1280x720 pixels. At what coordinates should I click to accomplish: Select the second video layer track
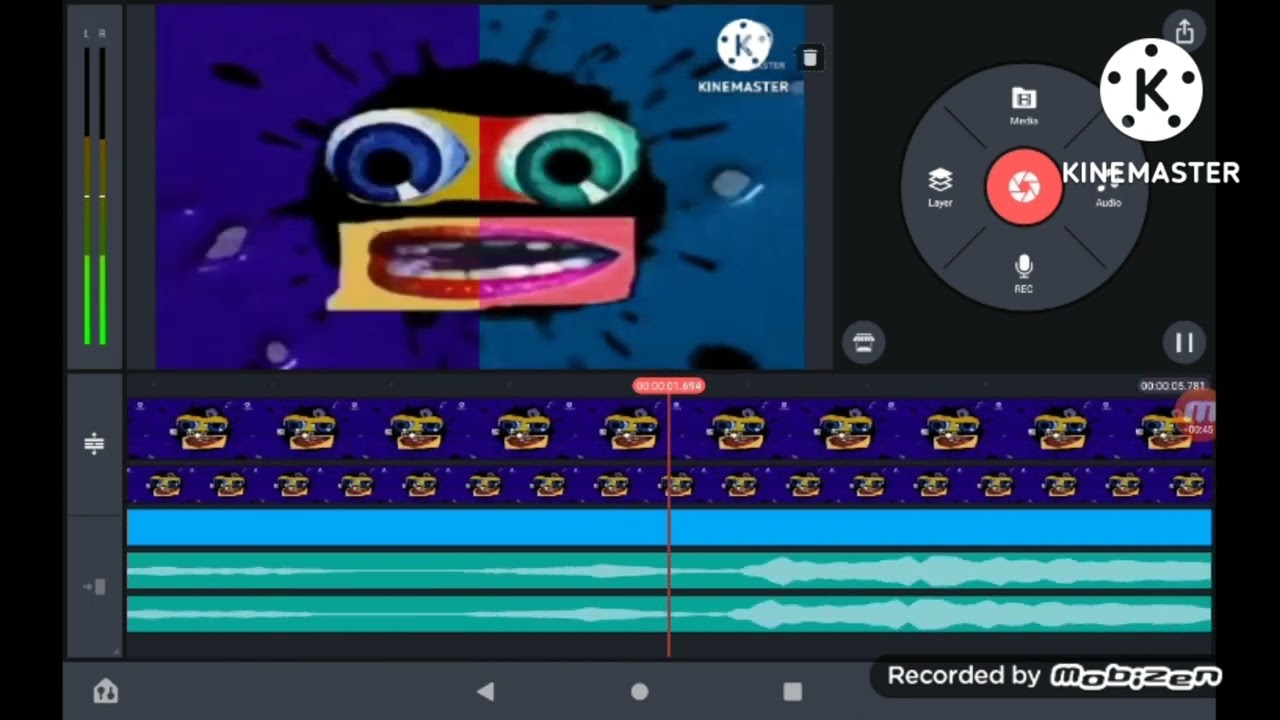tap(669, 485)
